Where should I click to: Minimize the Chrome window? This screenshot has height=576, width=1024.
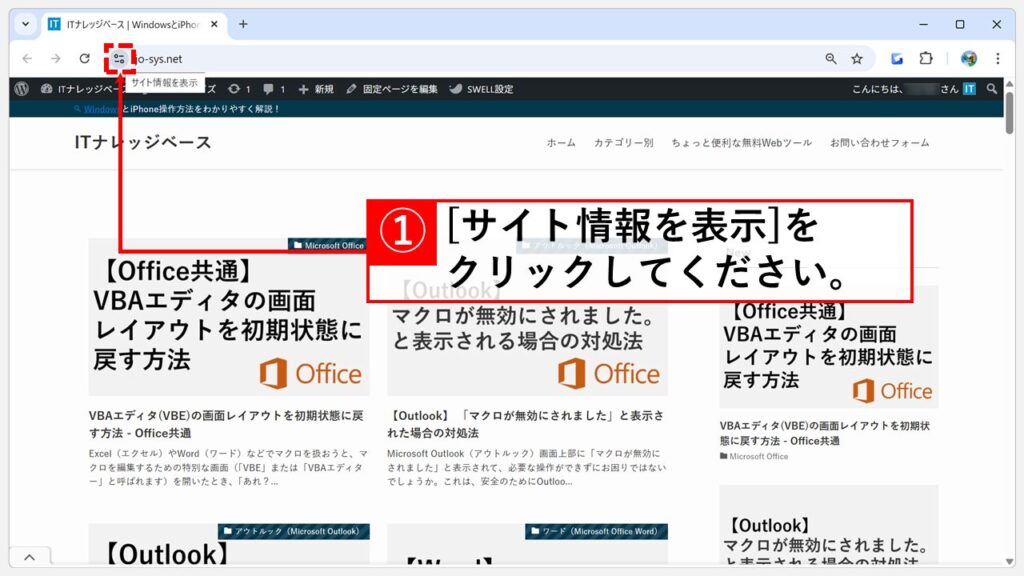[x=923, y=24]
